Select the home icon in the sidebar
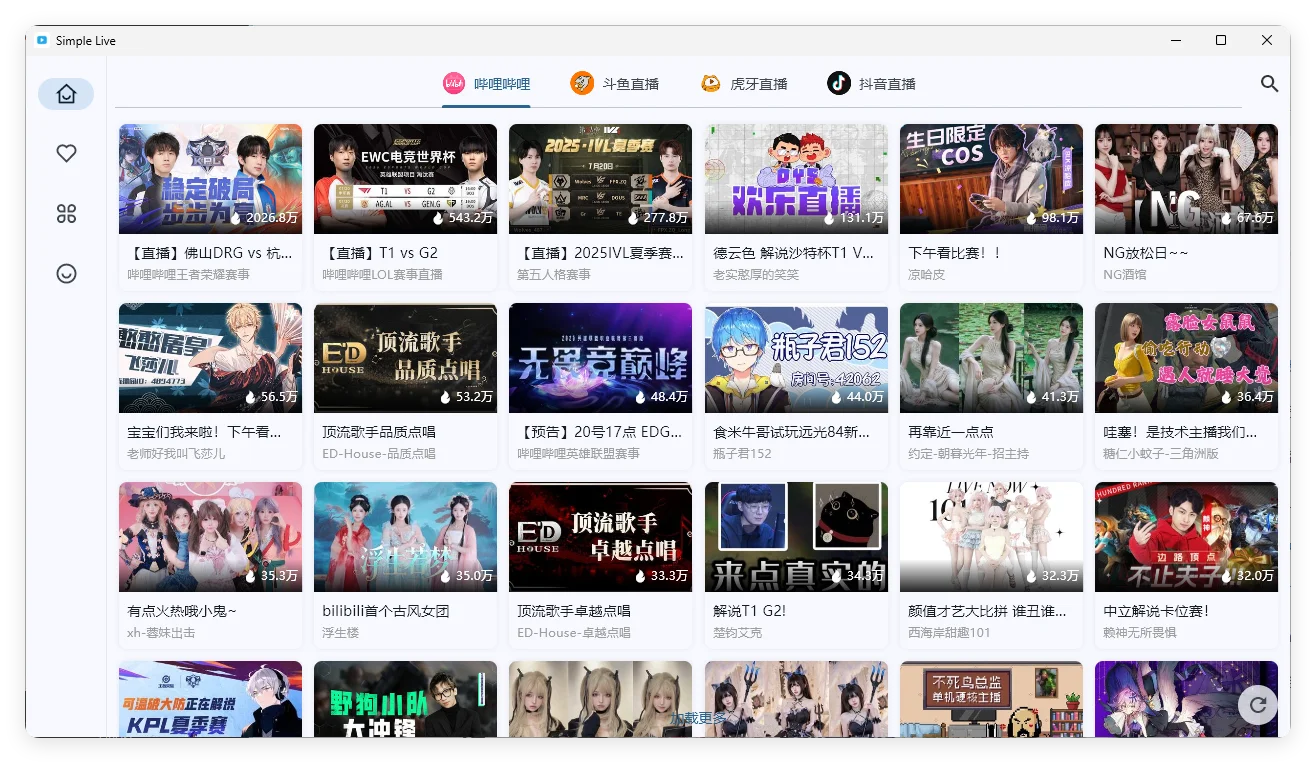1316x763 pixels. click(65, 93)
